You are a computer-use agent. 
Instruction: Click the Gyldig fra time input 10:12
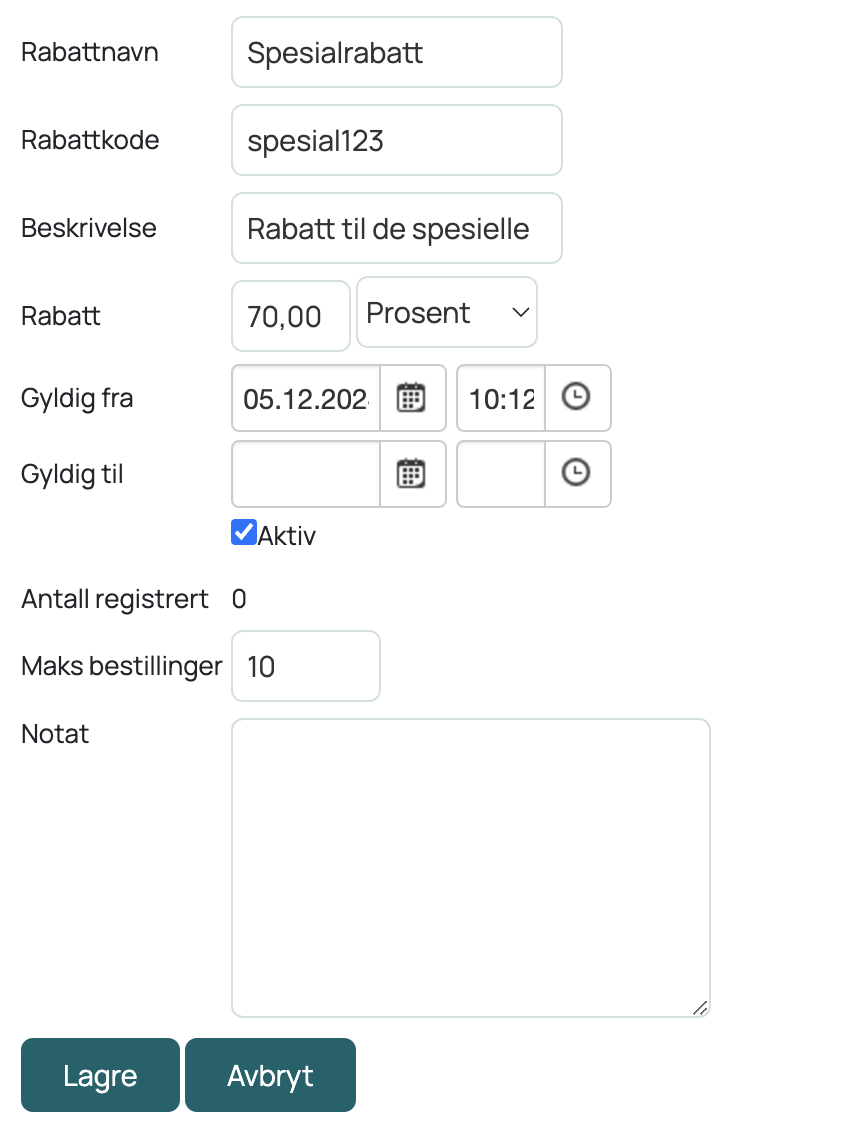(x=501, y=398)
